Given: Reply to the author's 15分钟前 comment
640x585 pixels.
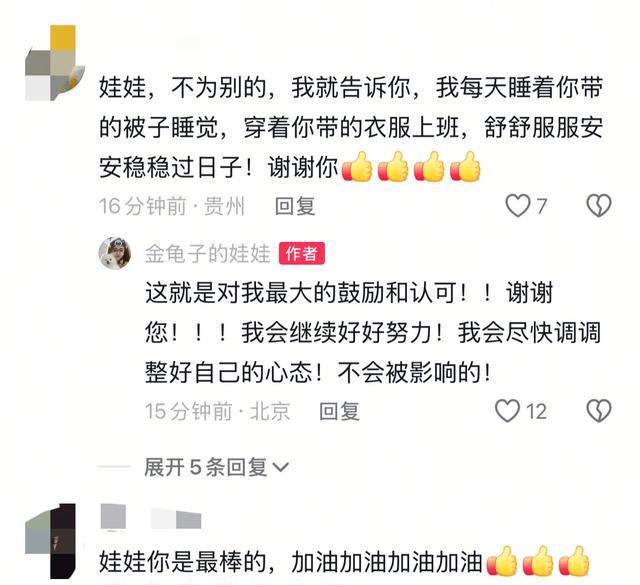Looking at the screenshot, I should point(340,411).
